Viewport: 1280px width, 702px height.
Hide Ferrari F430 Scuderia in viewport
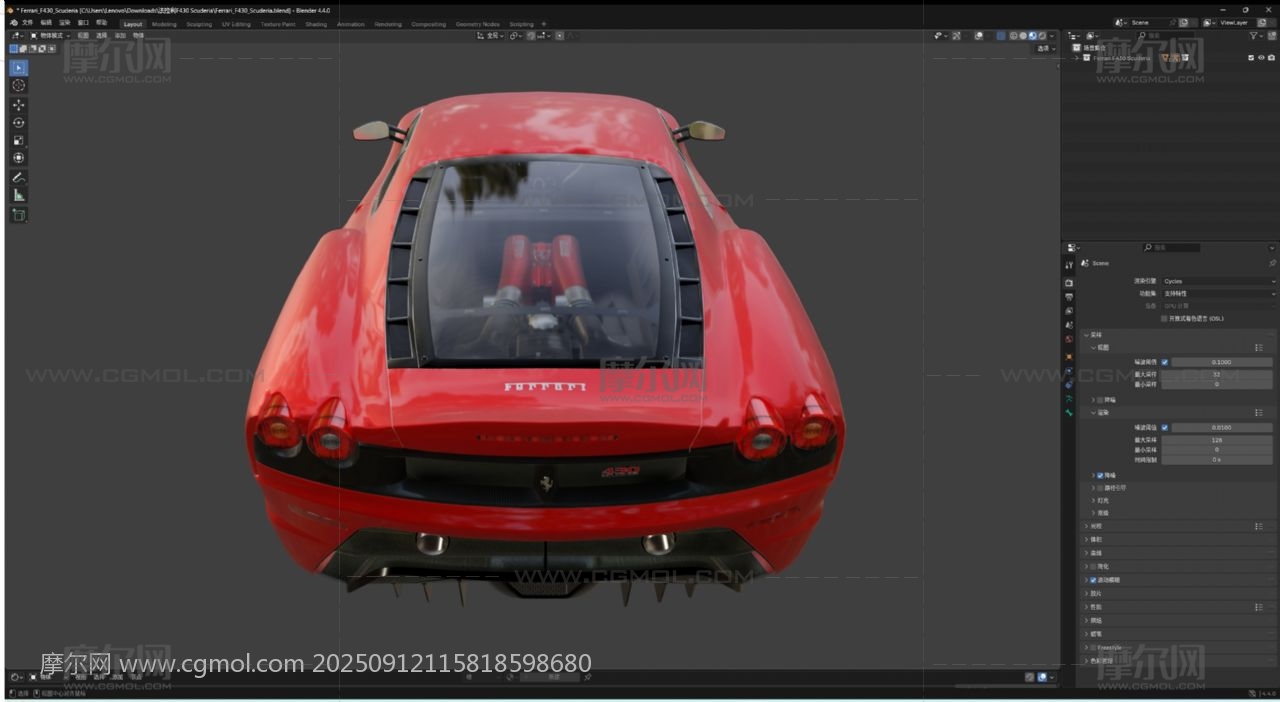(1261, 58)
